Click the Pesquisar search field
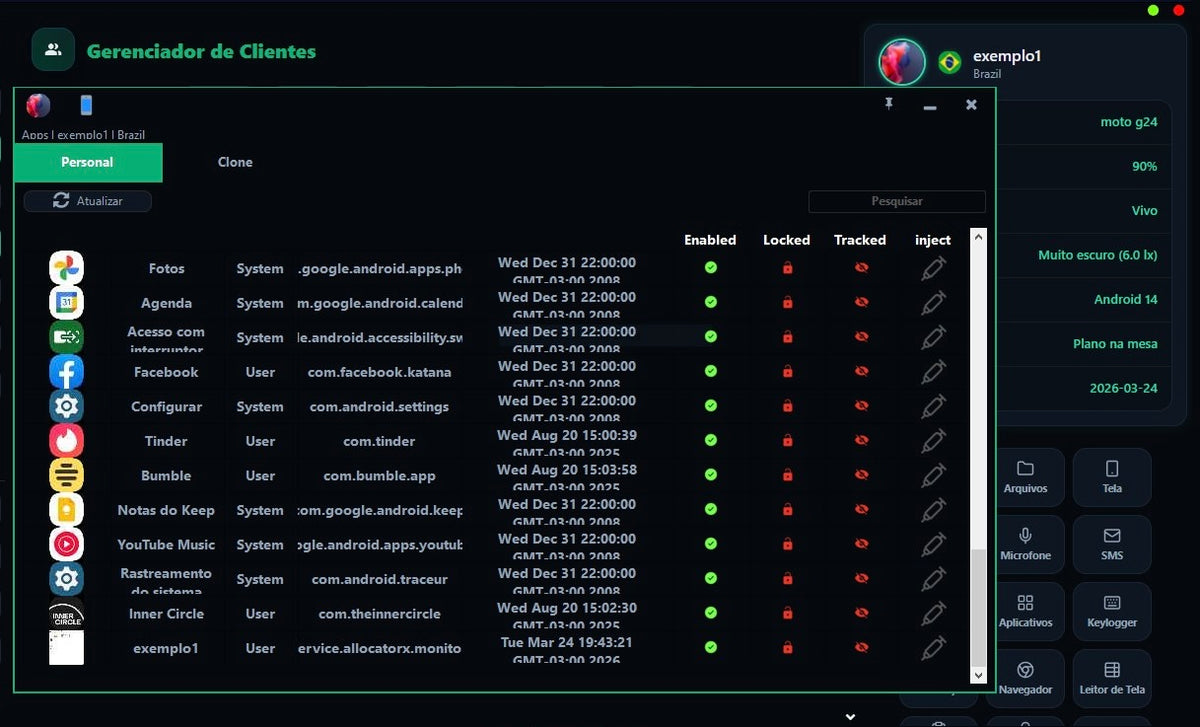 tap(896, 201)
